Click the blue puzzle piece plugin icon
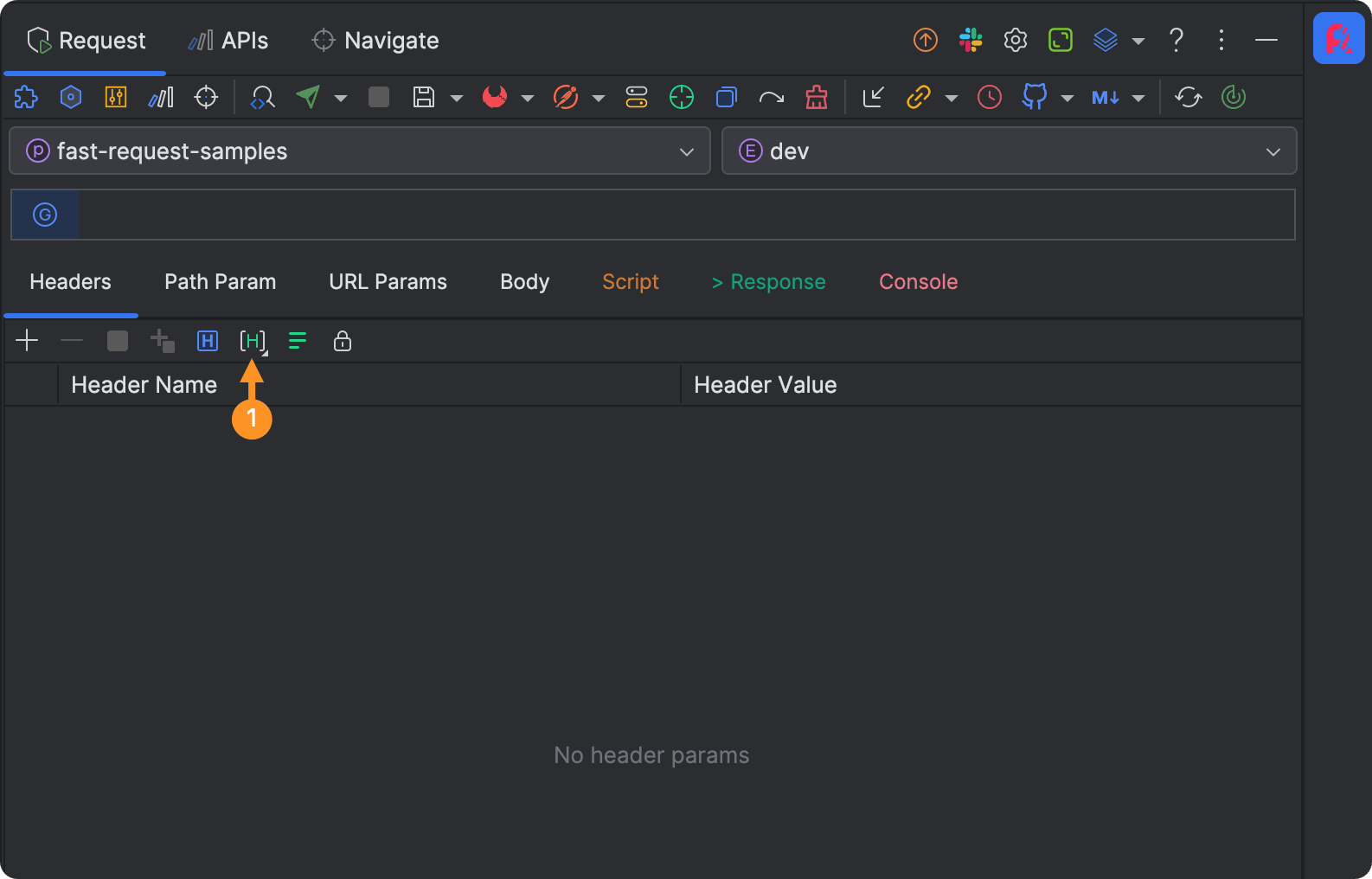Viewport: 1372px width, 879px height. pos(26,97)
